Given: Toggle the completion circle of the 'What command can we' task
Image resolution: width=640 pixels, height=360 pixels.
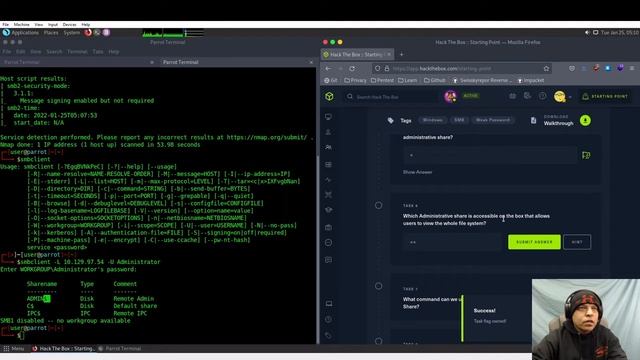Looking at the screenshot, I should click(379, 286).
